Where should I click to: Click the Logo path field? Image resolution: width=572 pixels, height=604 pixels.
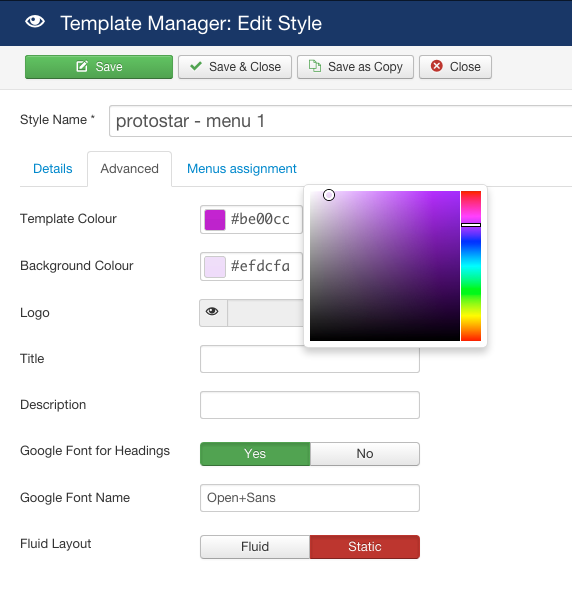click(x=265, y=313)
